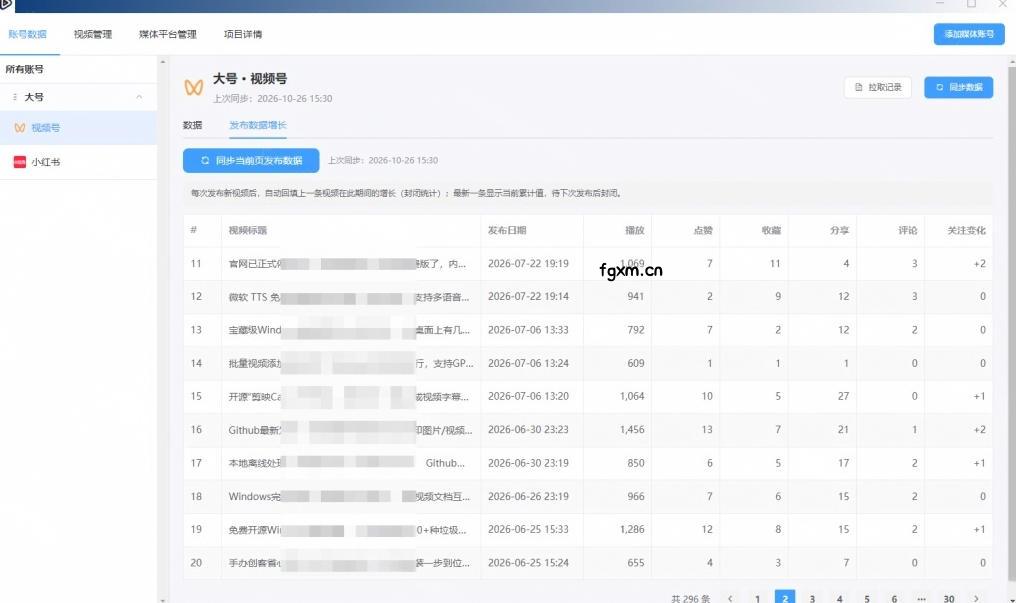
Task: Click share count 27 in row 15
Action: 843,396
